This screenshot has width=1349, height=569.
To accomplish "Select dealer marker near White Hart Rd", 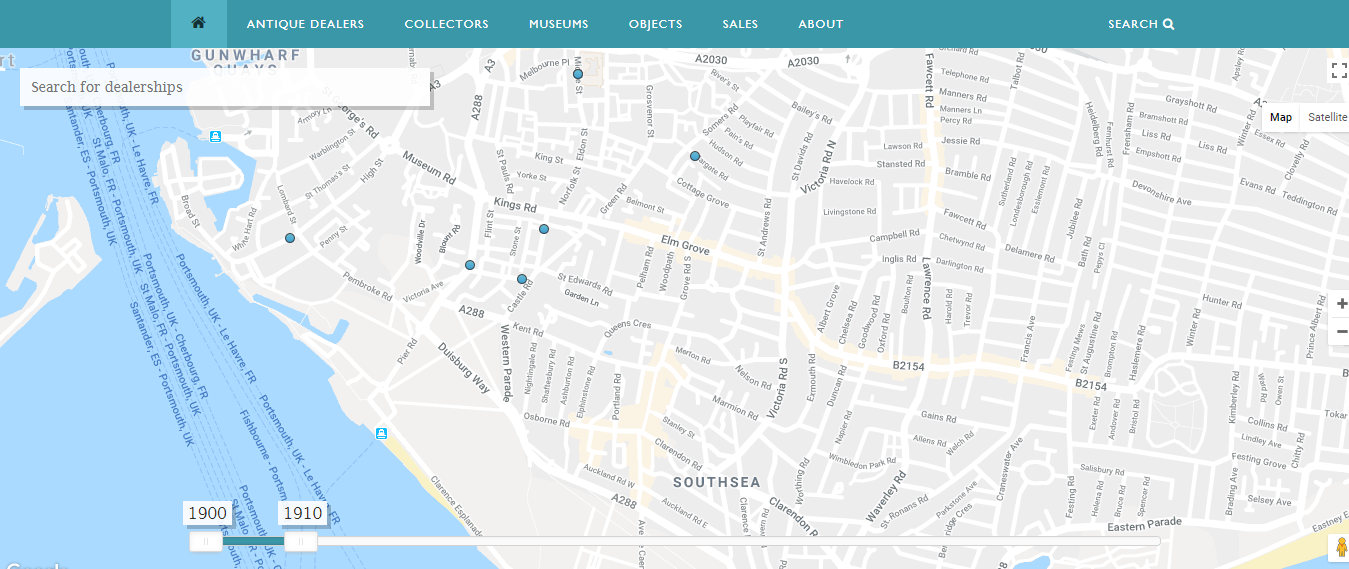I will pos(290,238).
